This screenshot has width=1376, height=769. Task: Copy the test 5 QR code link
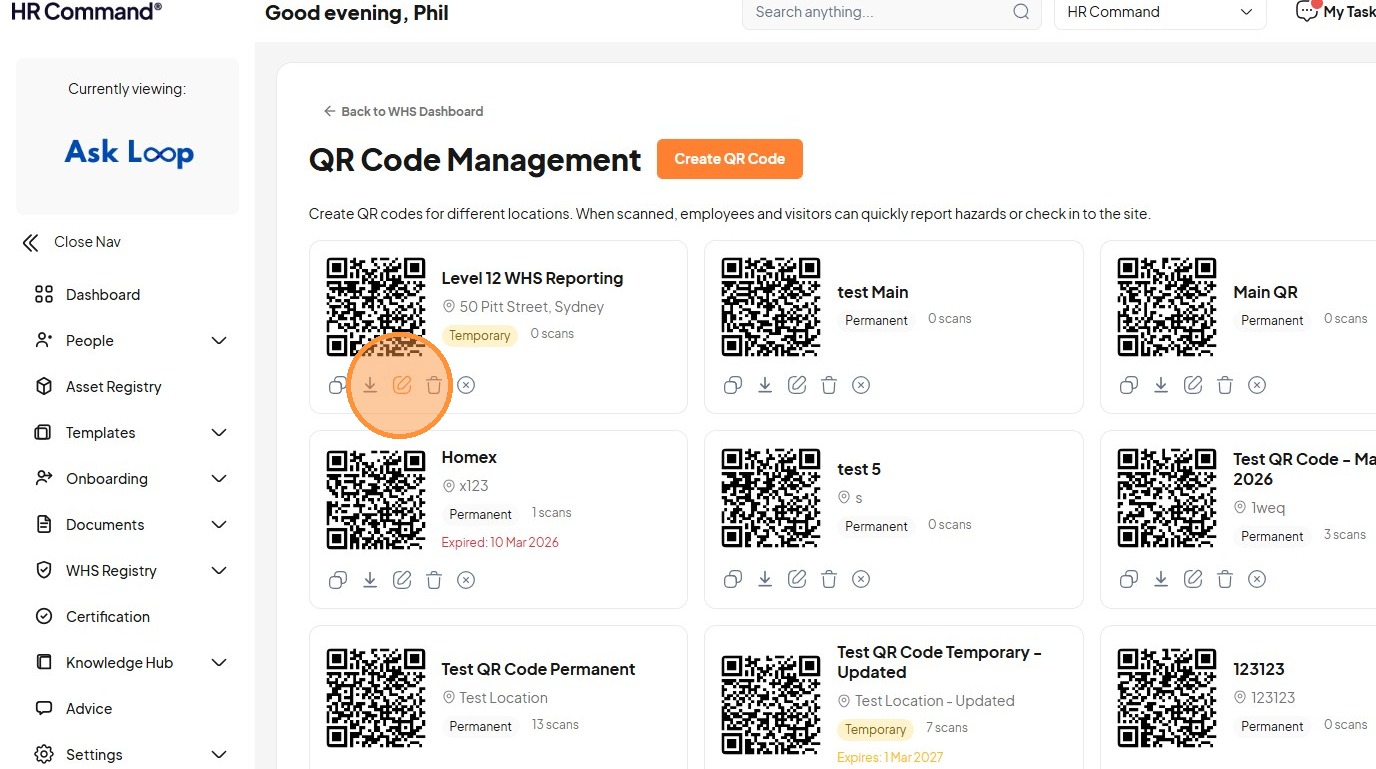pos(733,579)
